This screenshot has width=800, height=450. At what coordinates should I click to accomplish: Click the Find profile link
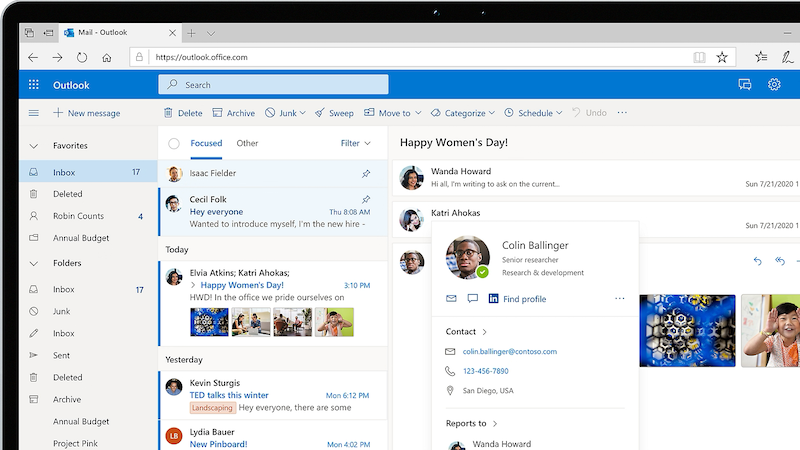coord(524,299)
